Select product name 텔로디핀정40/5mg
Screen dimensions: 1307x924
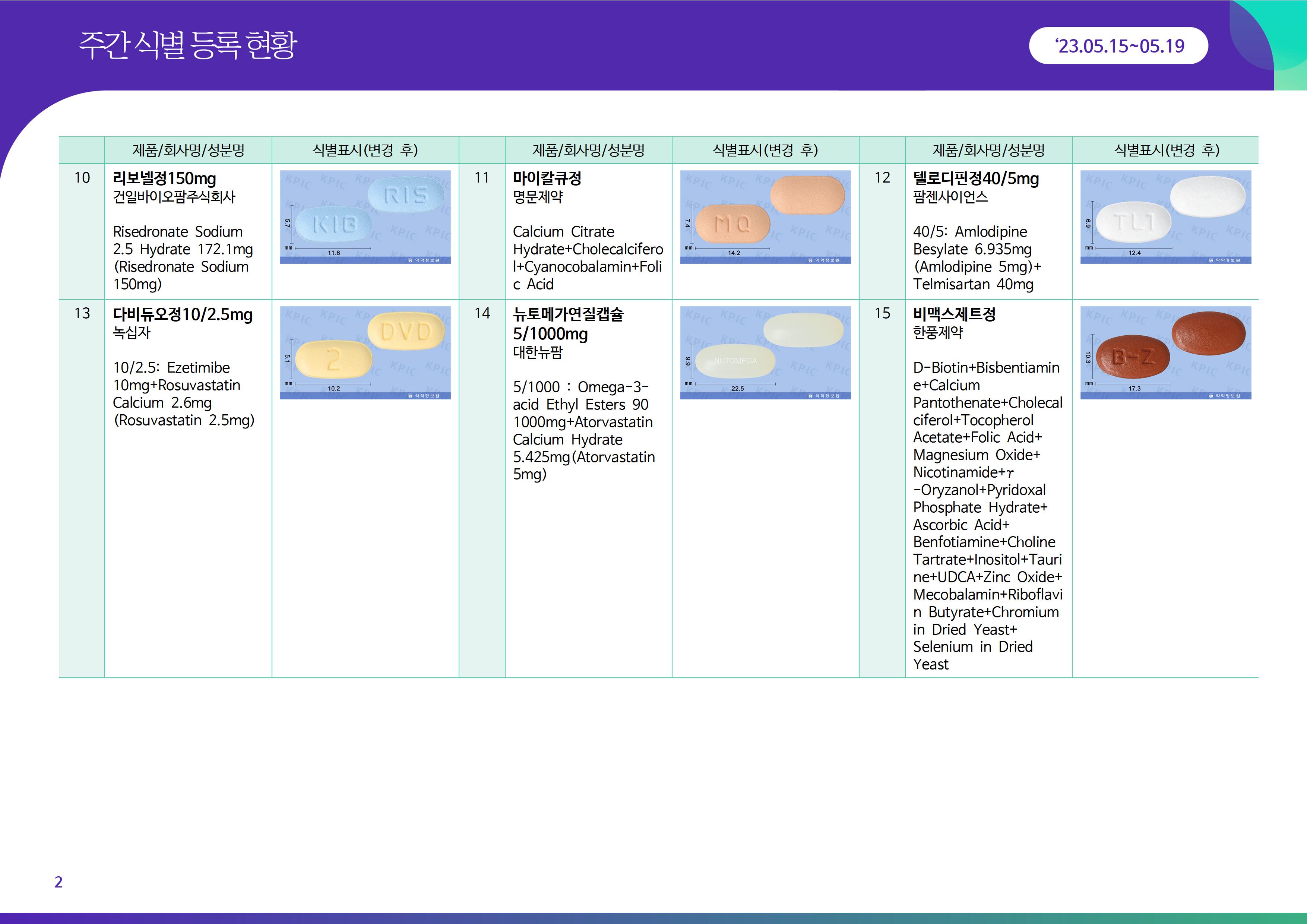(976, 179)
